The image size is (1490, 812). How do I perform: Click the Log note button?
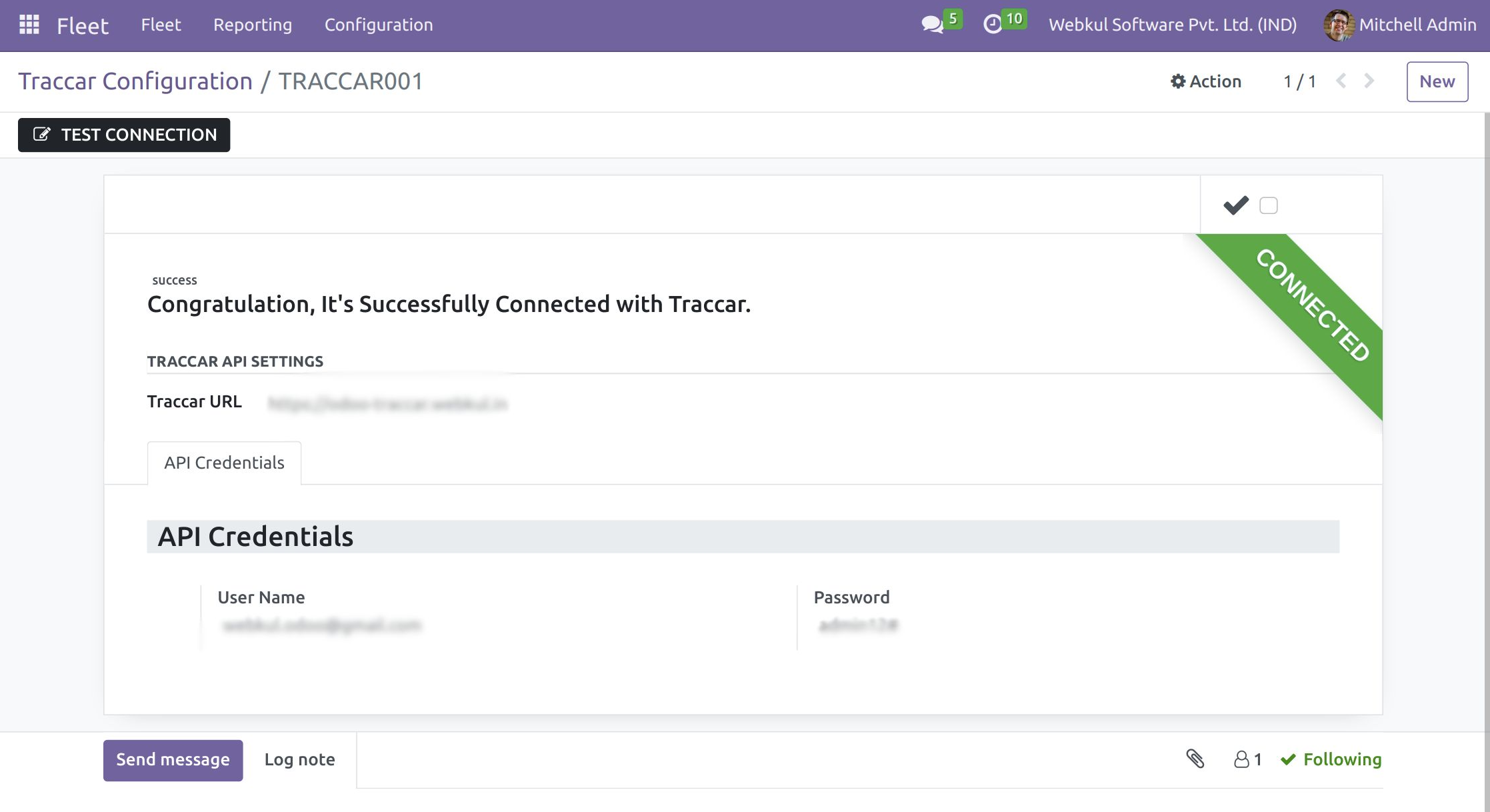[x=299, y=759]
